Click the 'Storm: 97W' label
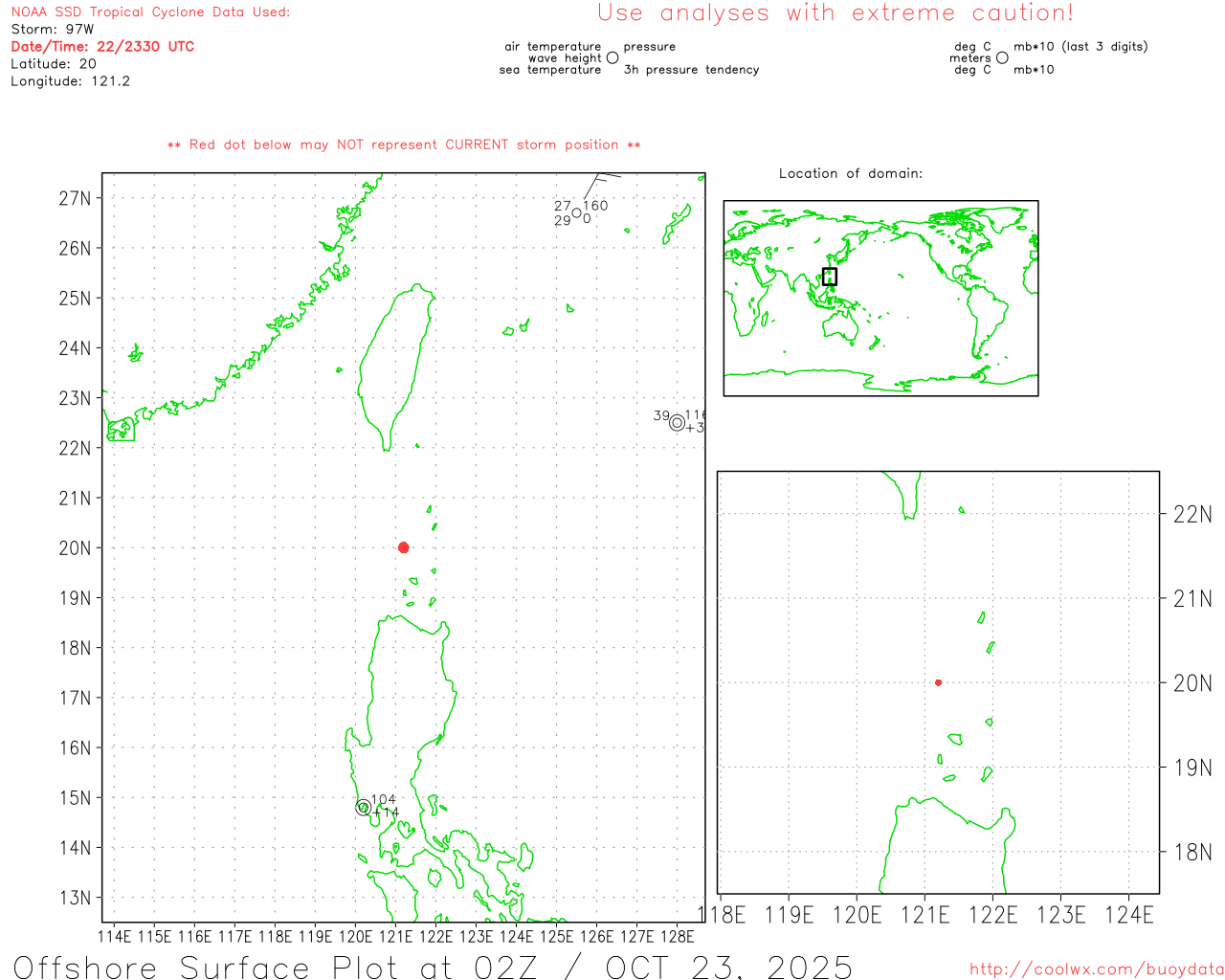This screenshot has width=1225, height=980. (53, 30)
